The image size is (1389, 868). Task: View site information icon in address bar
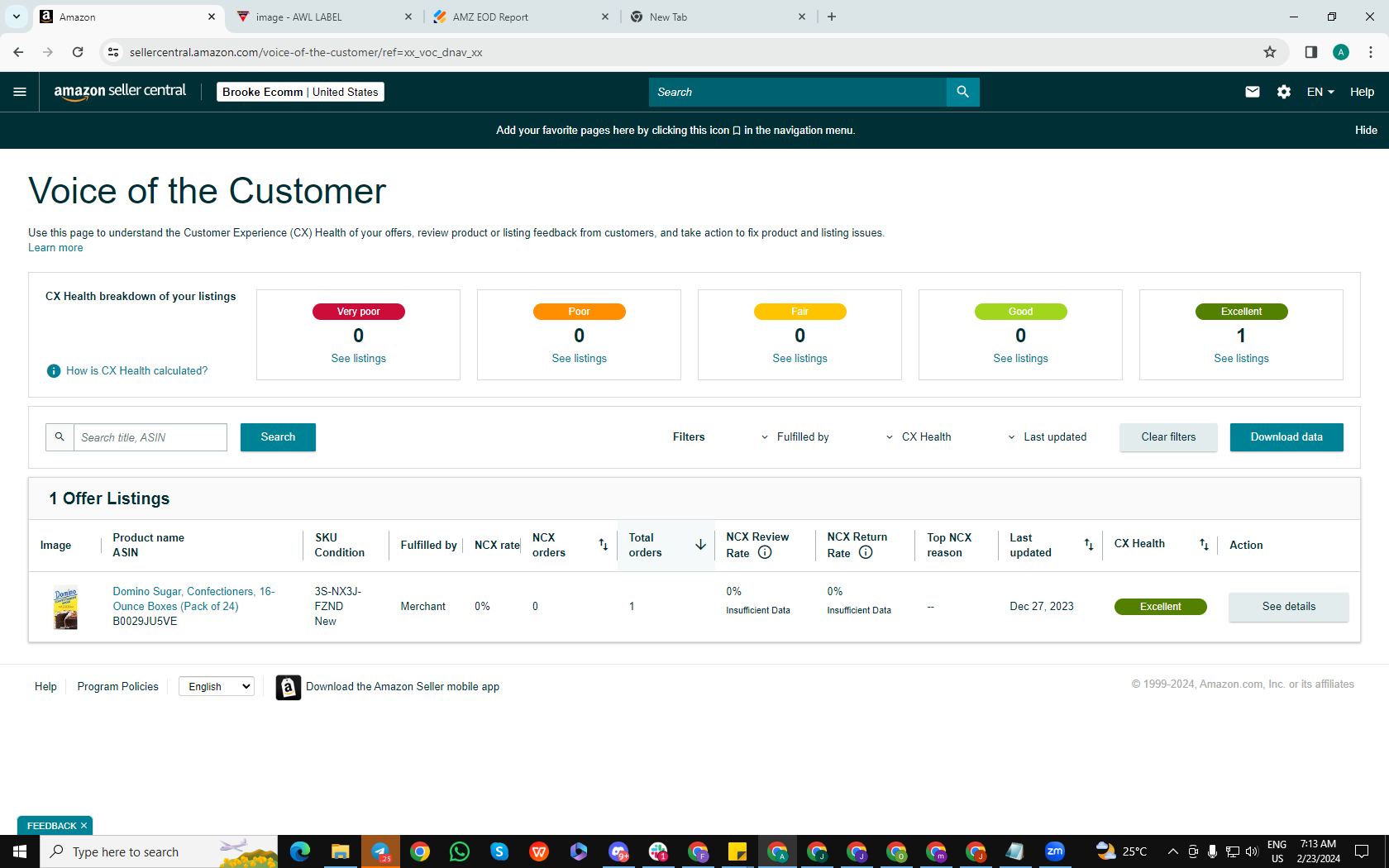[x=113, y=52]
